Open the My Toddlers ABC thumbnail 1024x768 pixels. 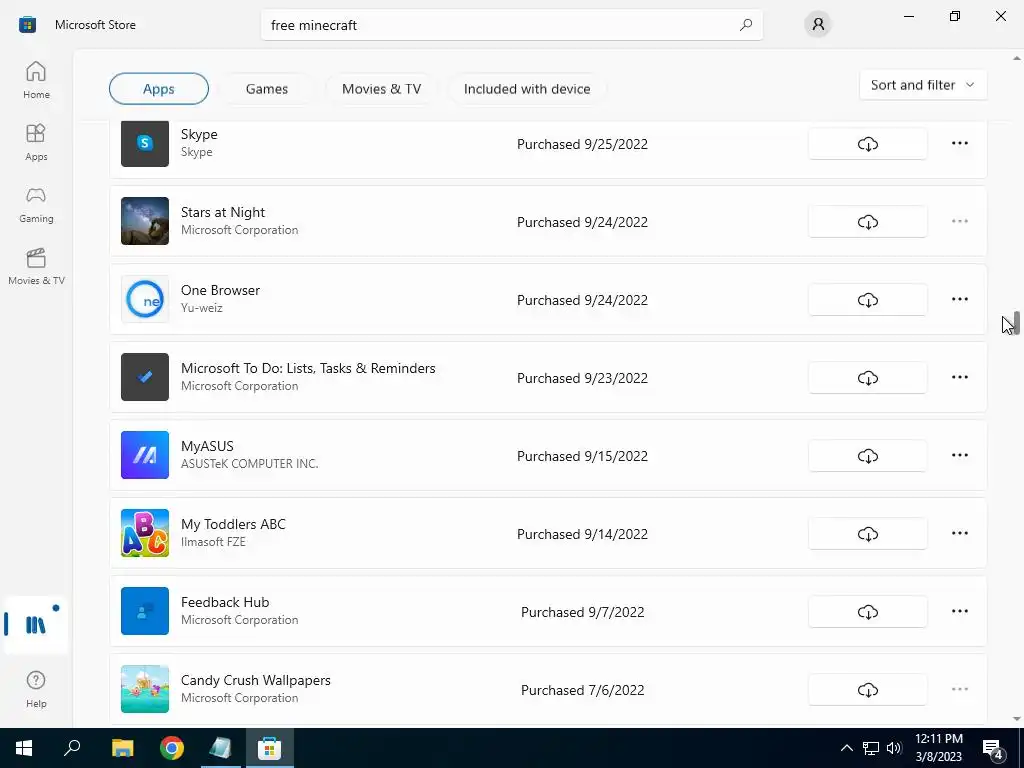click(x=145, y=533)
